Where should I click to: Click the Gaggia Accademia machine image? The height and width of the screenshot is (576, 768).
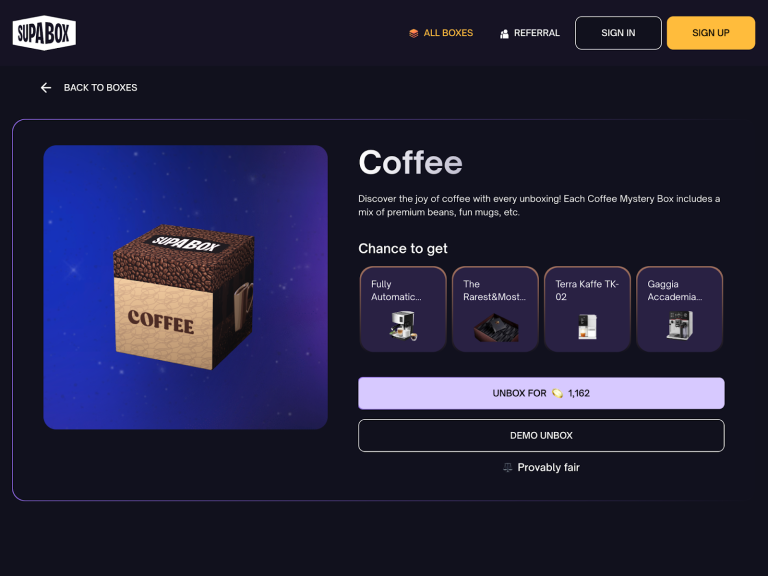point(680,325)
